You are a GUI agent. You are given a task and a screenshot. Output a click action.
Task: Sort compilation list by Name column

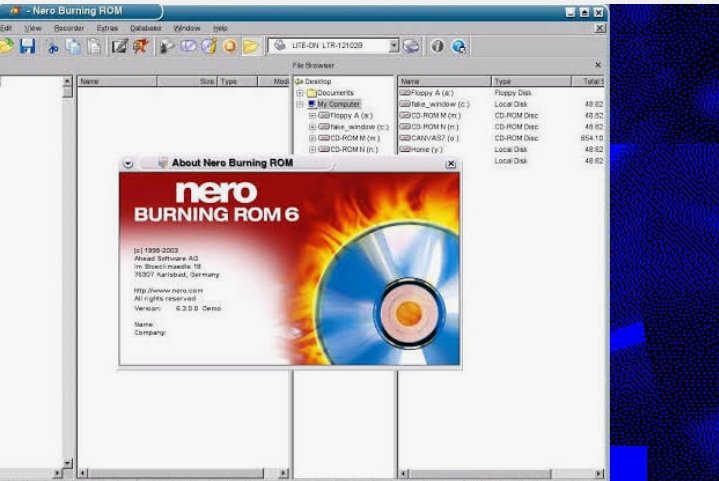coord(117,81)
